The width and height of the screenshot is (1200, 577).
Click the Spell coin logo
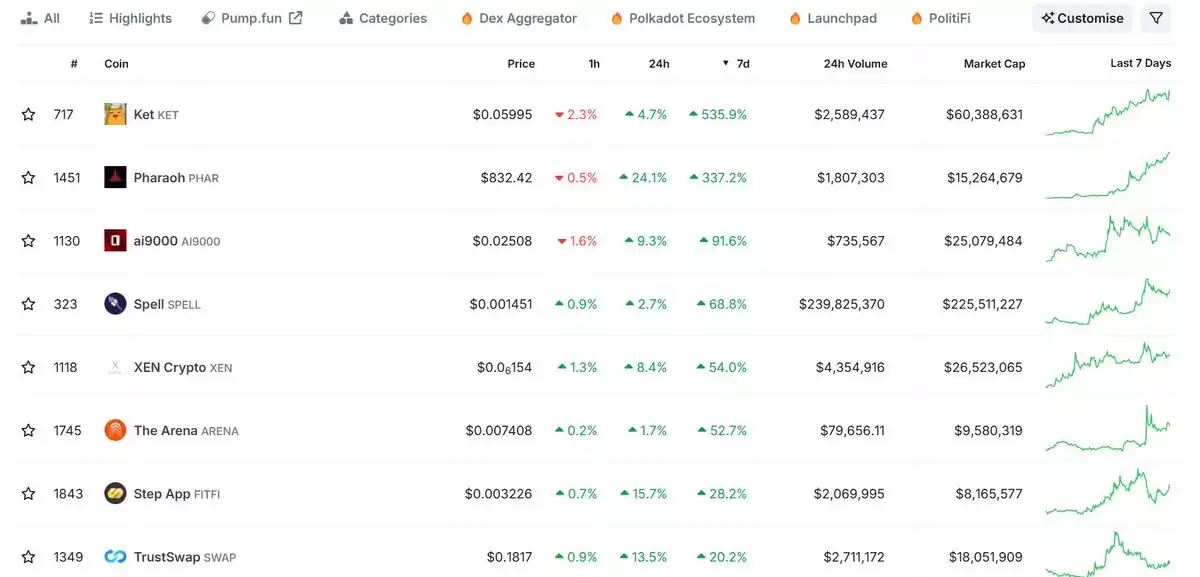[x=115, y=303]
